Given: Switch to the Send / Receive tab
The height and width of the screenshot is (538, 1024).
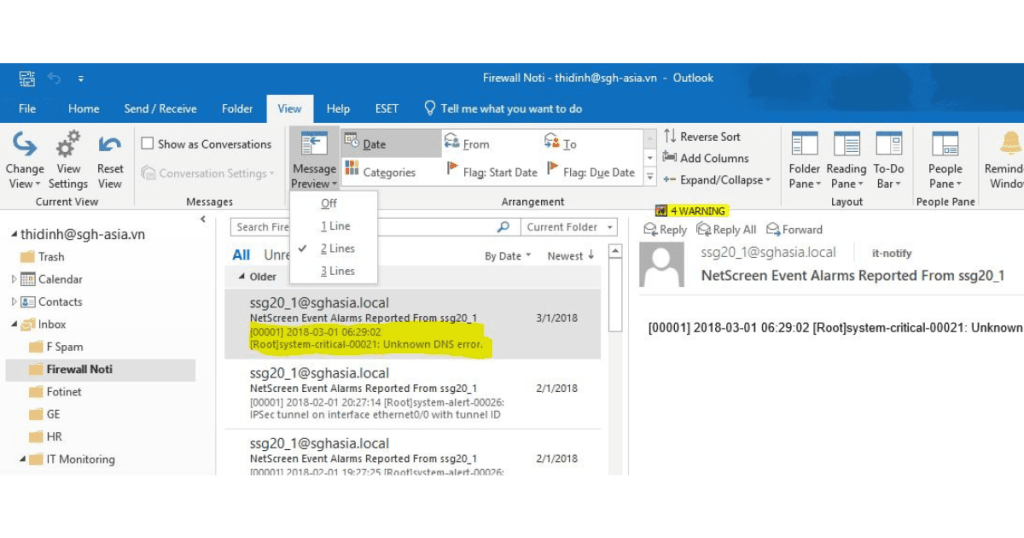Looking at the screenshot, I should [161, 108].
